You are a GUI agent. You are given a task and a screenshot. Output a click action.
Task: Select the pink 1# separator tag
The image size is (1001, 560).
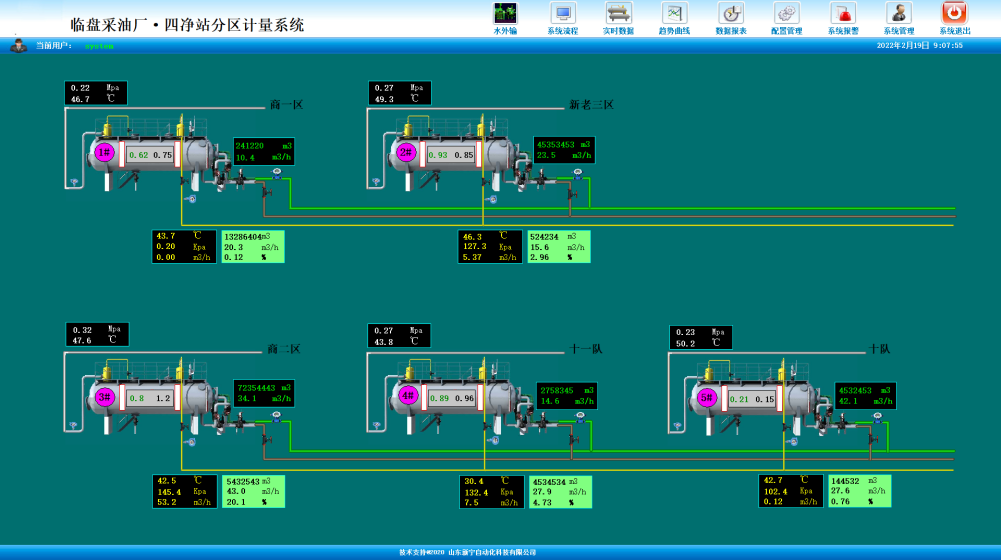pos(104,153)
